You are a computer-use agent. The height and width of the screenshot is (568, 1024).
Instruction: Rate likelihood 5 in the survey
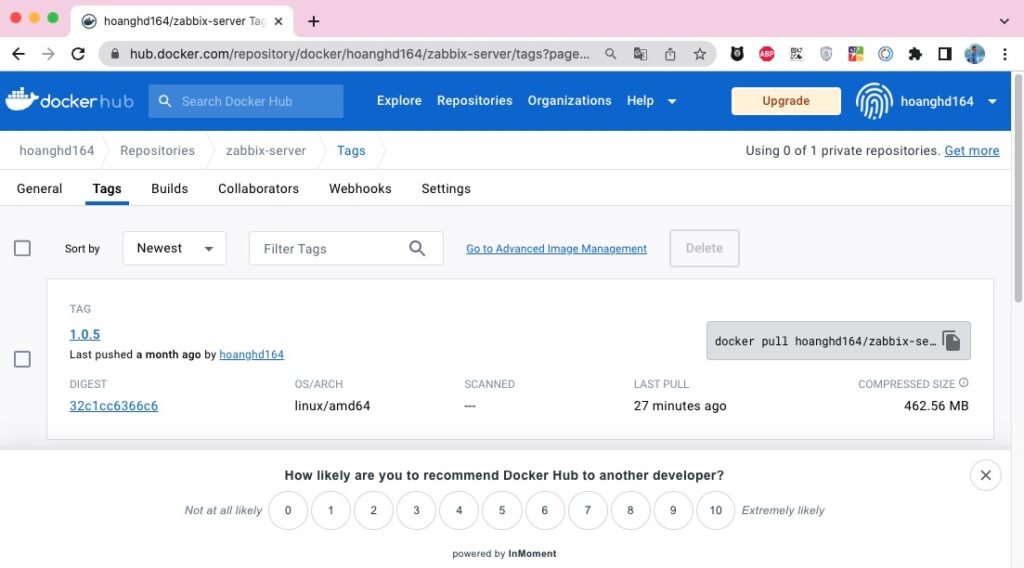point(502,511)
